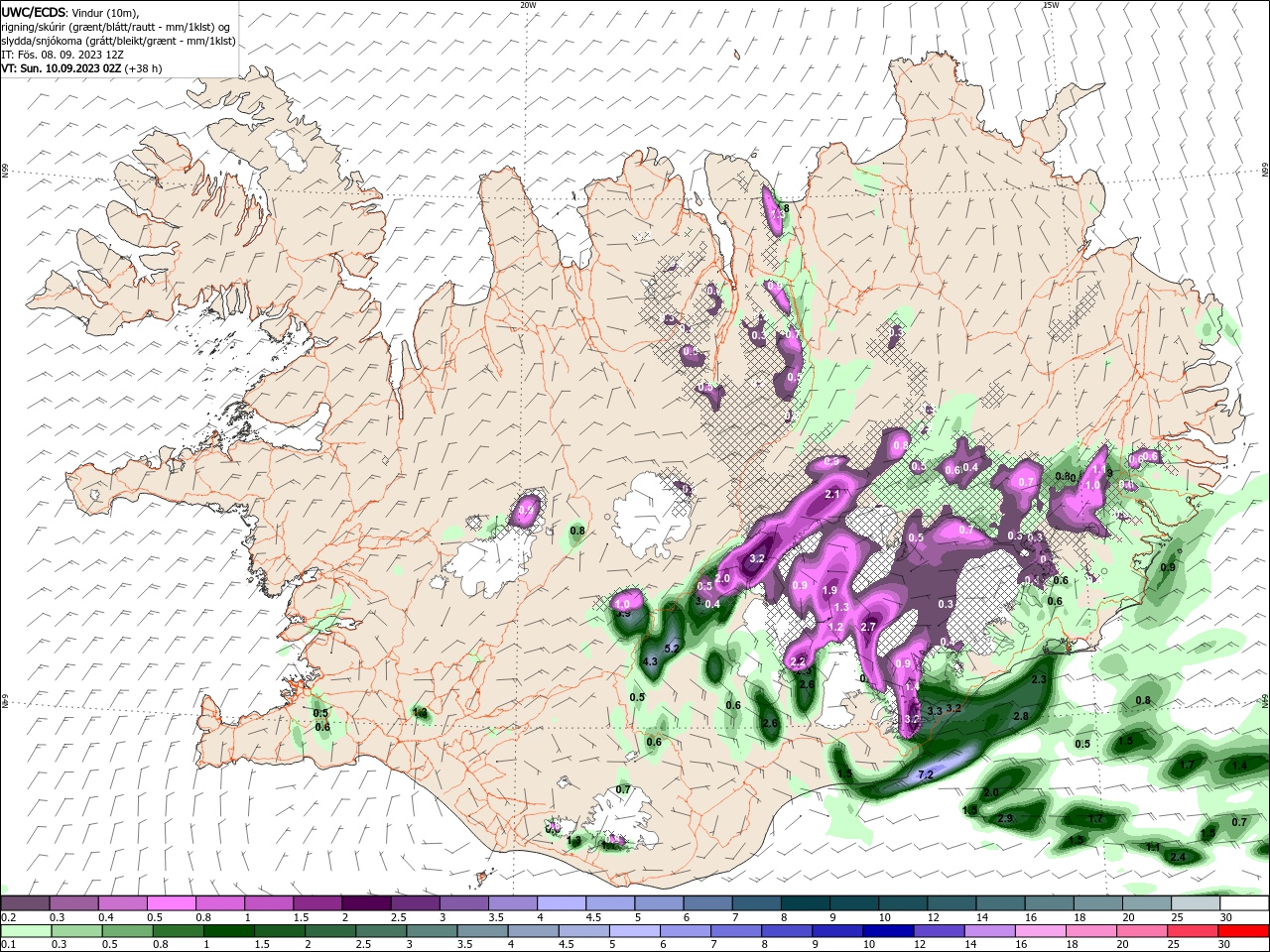Click the "slydda/snjókoma" legend description line
The height and width of the screenshot is (952, 1270).
tap(118, 41)
